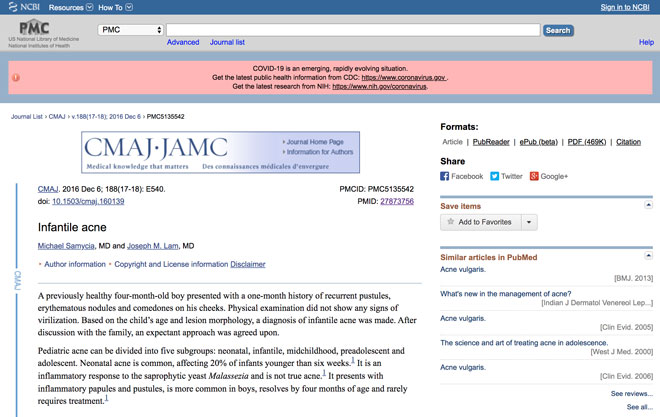The image size is (660, 417).
Task: Click the CMAJ journal citation link
Action: 48,189
